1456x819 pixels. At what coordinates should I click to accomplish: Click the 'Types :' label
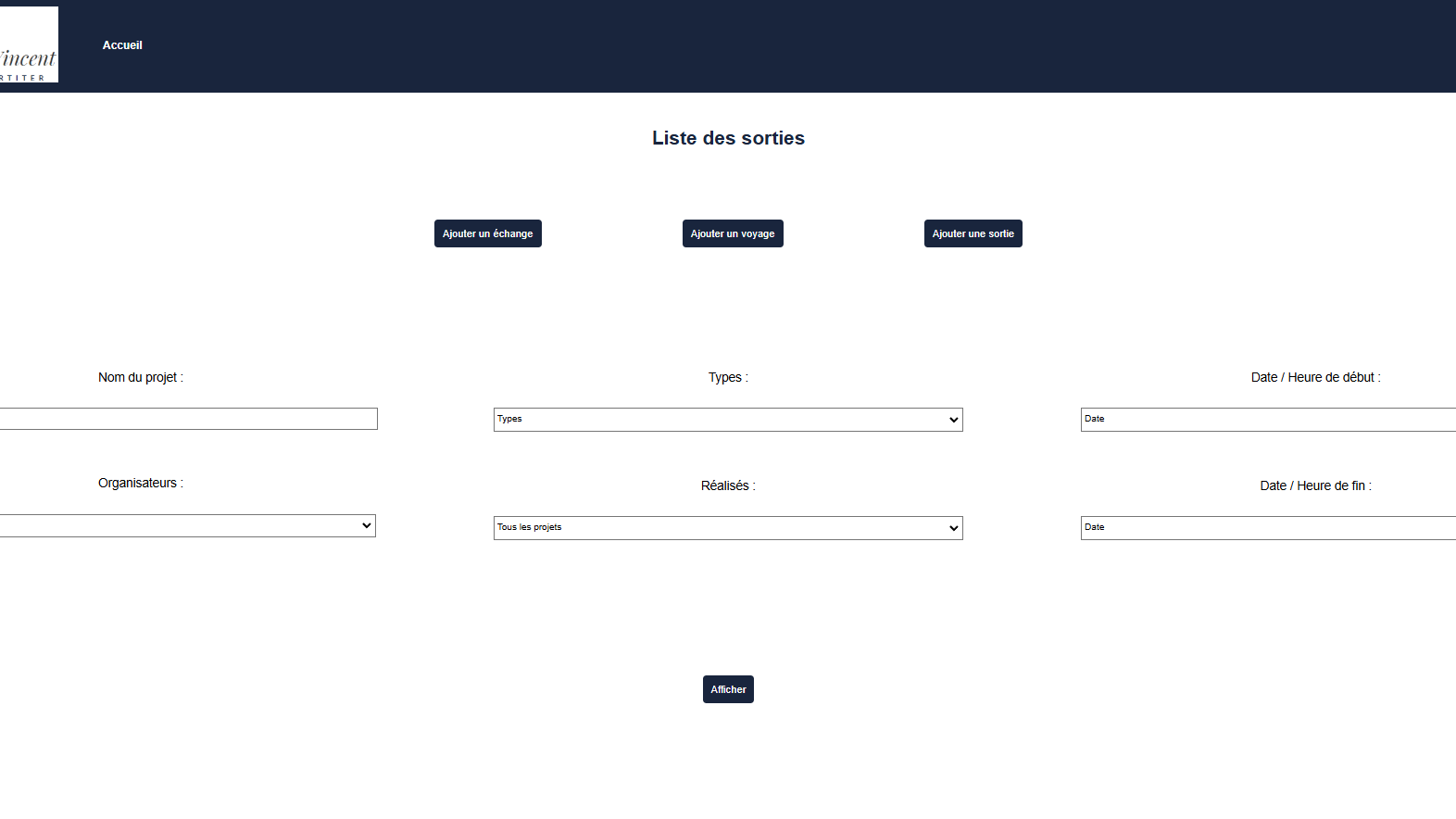(728, 377)
